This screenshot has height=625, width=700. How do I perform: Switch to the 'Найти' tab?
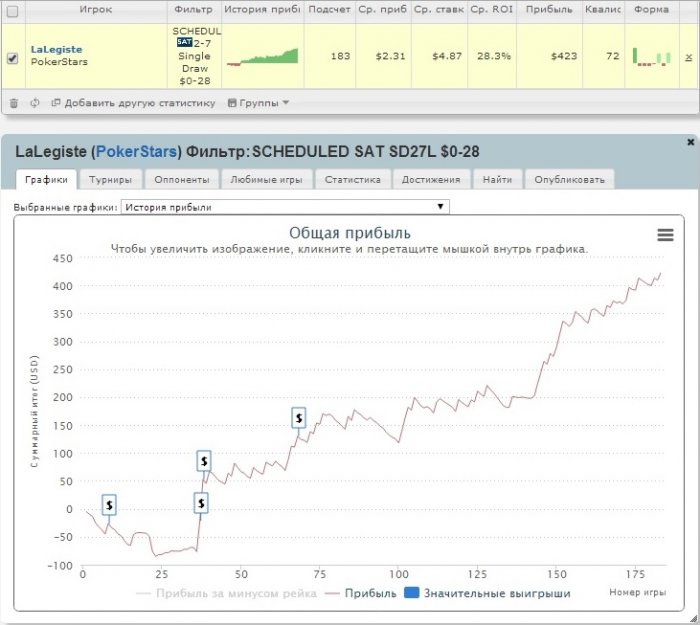pos(497,179)
